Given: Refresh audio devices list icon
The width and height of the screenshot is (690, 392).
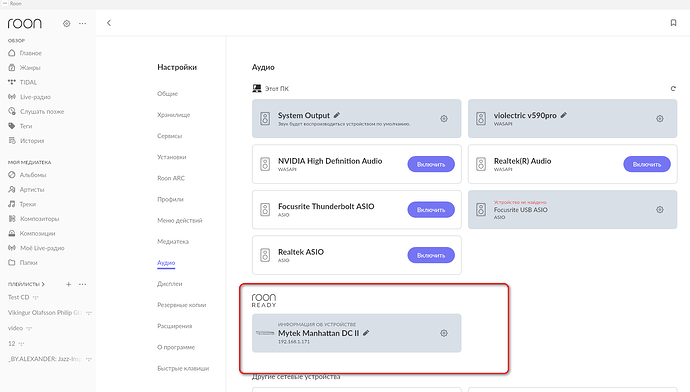Looking at the screenshot, I should [673, 88].
